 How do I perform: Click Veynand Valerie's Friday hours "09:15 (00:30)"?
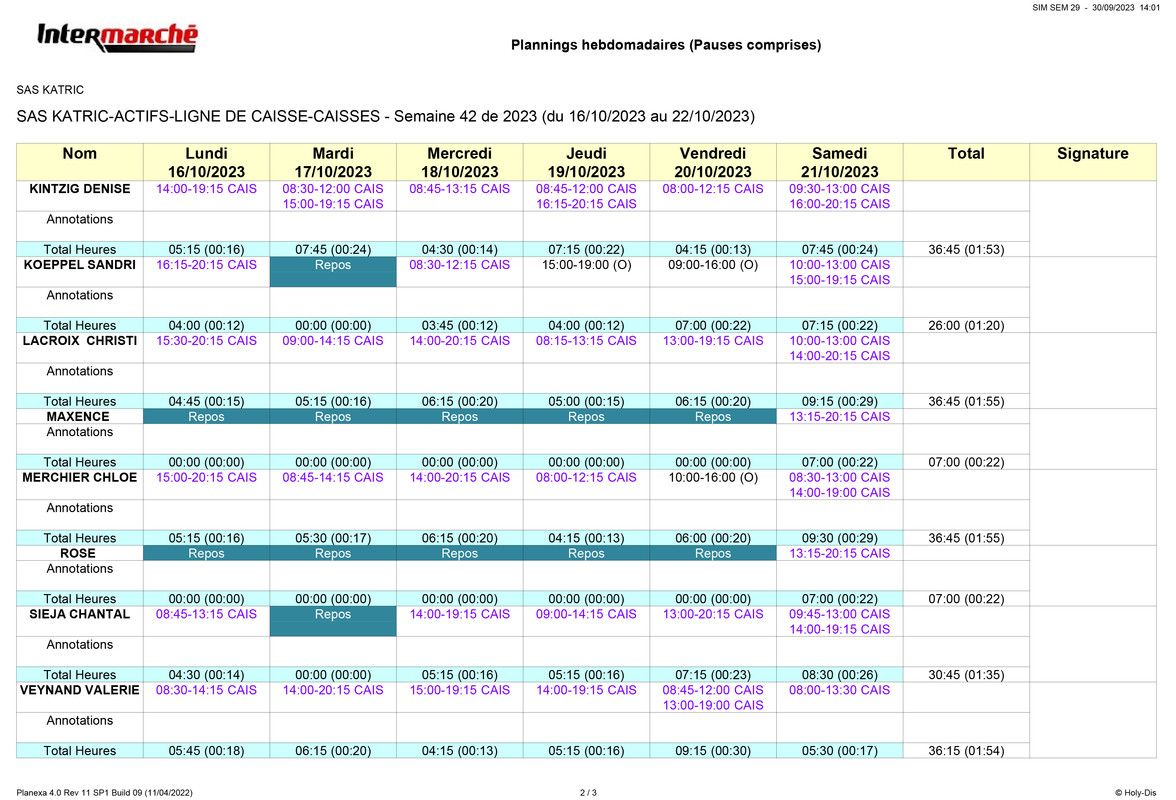[713, 751]
